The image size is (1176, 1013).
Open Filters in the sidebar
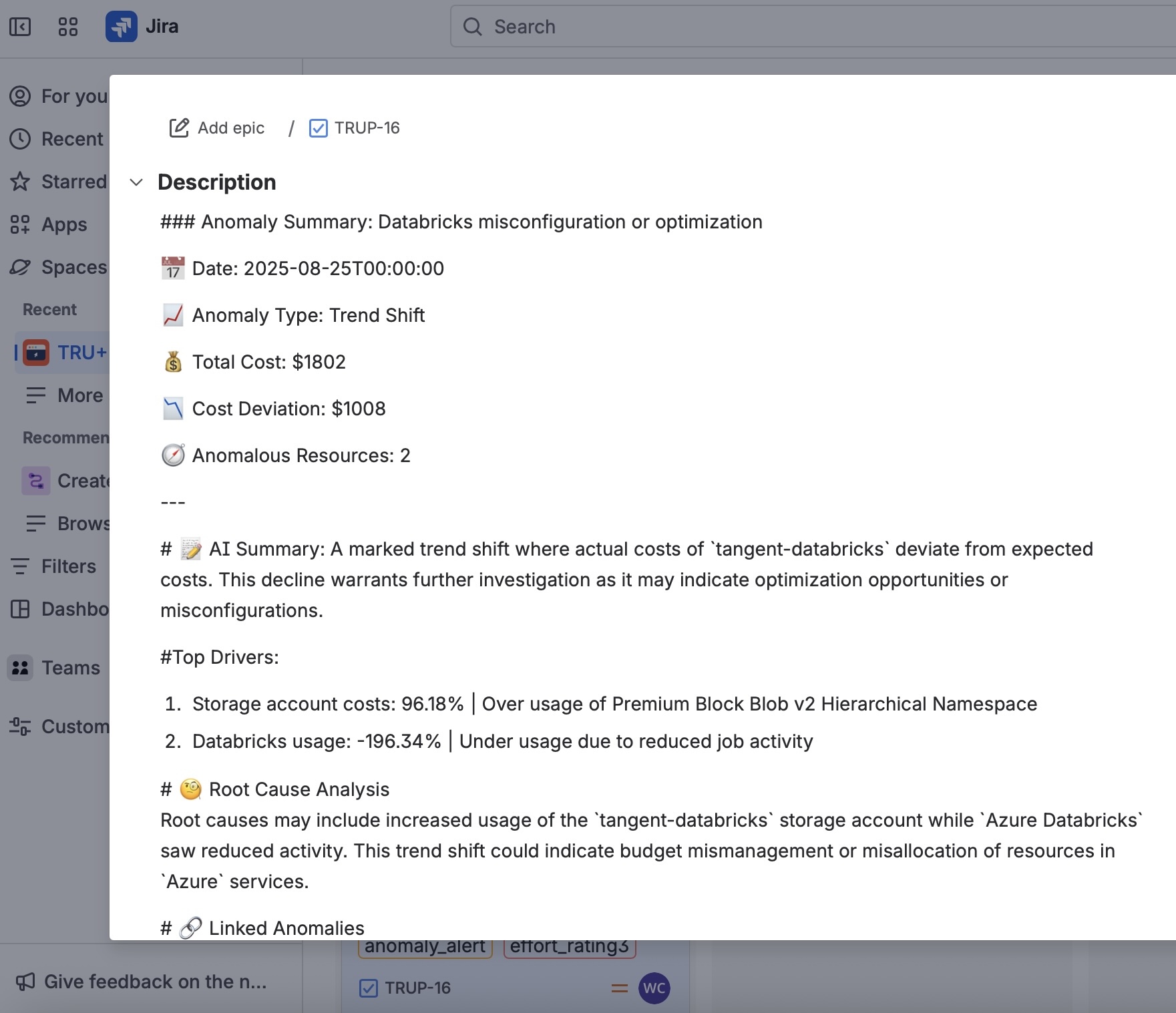[53, 566]
